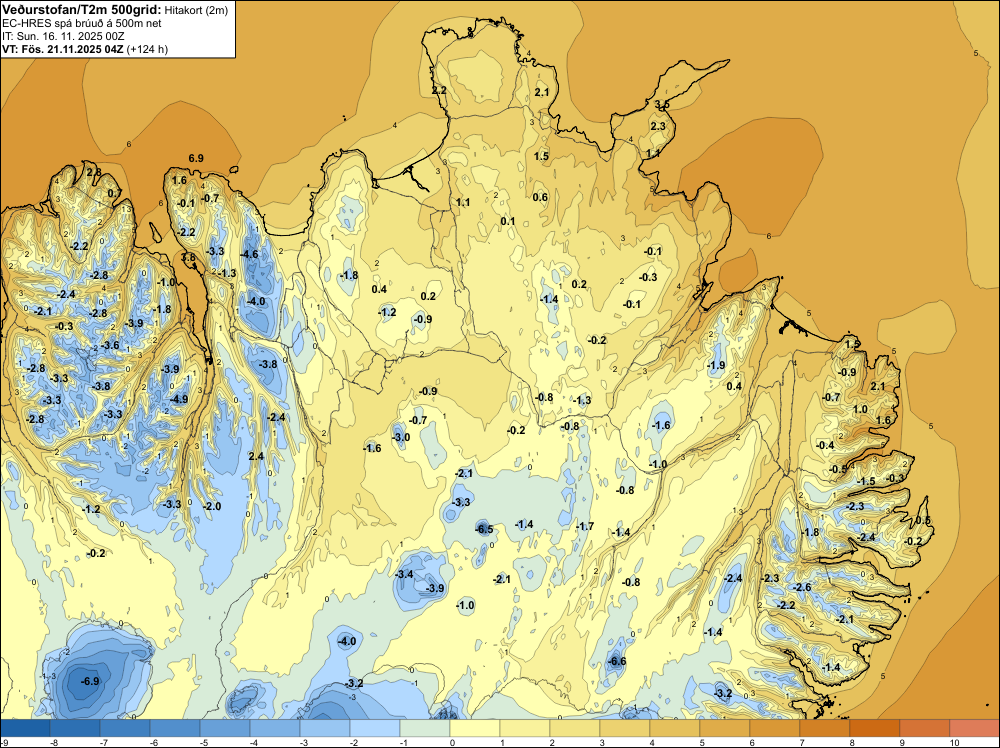Image resolution: width=1000 pixels, height=748 pixels.
Task: Click the -1.7 temperature value
Action: [584, 526]
